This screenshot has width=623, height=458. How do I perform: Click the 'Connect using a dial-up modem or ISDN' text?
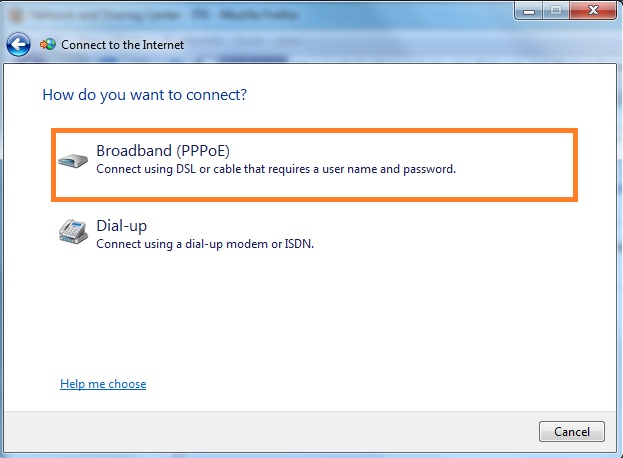pyautogui.click(x=205, y=244)
